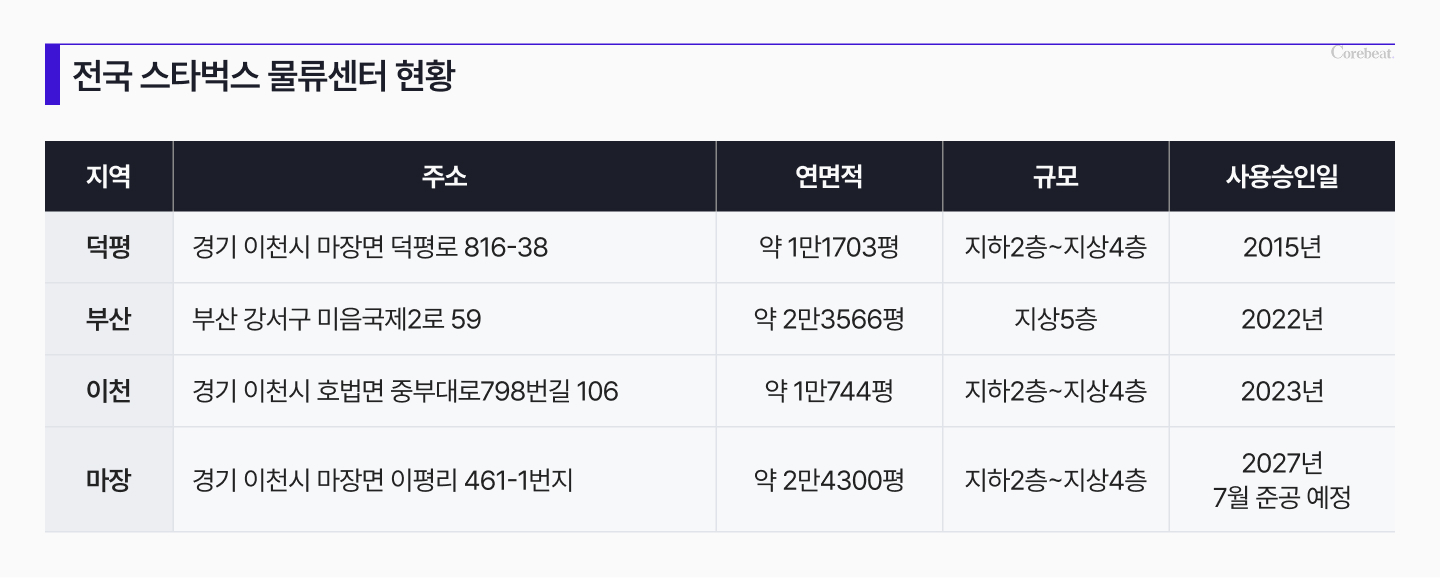This screenshot has height=578, width=1440.
Task: Click the Corebeat watermark logo
Action: pyautogui.click(x=1362, y=53)
